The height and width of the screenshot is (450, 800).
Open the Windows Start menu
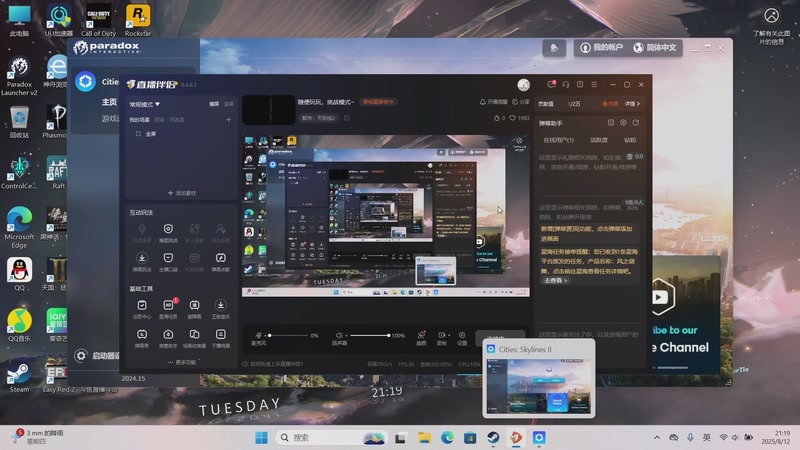261,438
